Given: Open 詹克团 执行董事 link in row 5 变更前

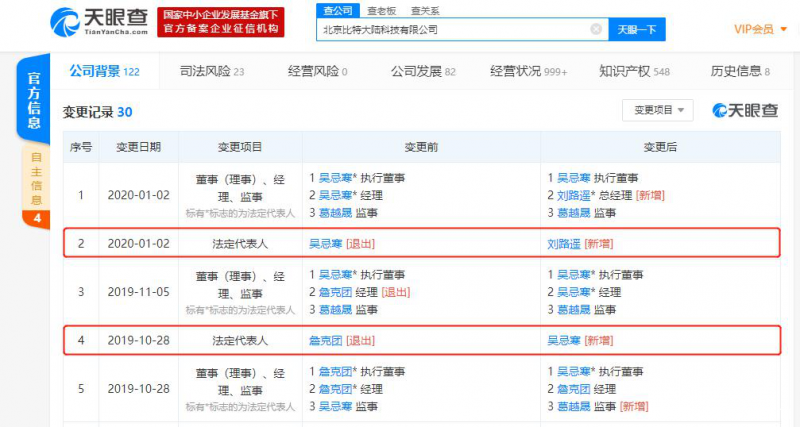Looking at the screenshot, I should click(x=335, y=372).
